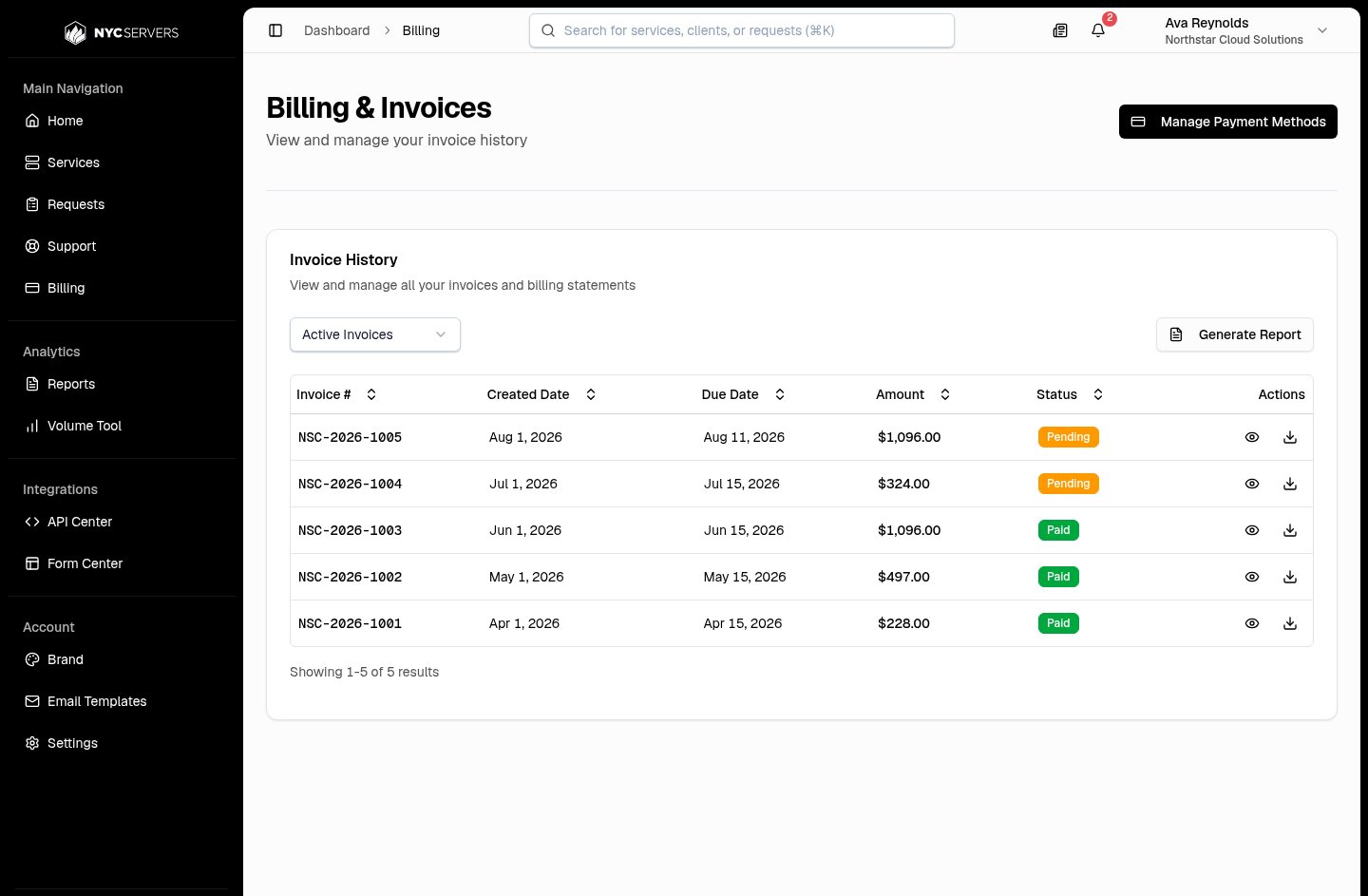Click Paid badge for NSC-2026-1002
The width and height of the screenshot is (1368, 896).
pos(1058,577)
